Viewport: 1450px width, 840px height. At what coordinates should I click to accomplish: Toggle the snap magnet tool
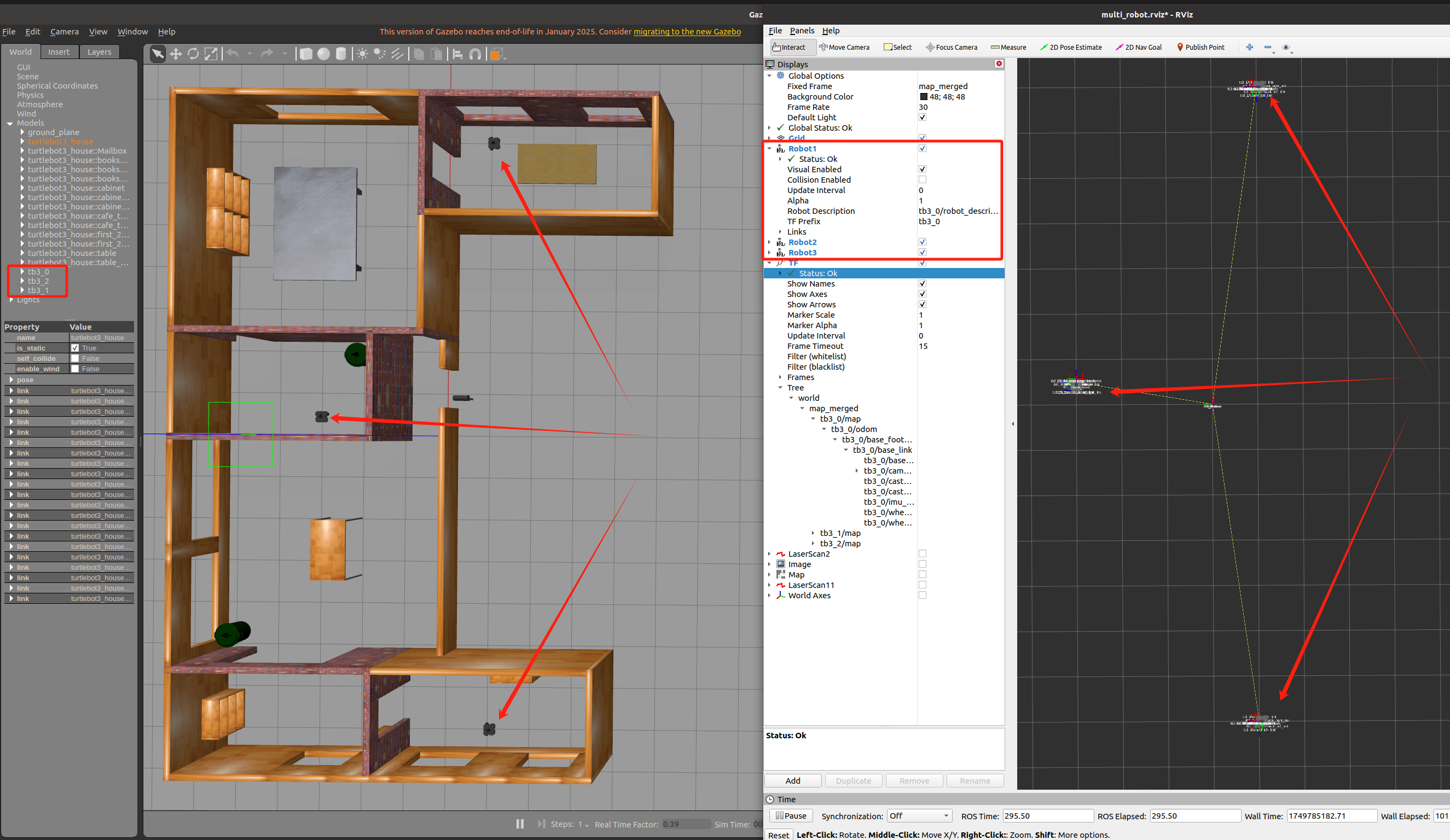pos(475,54)
